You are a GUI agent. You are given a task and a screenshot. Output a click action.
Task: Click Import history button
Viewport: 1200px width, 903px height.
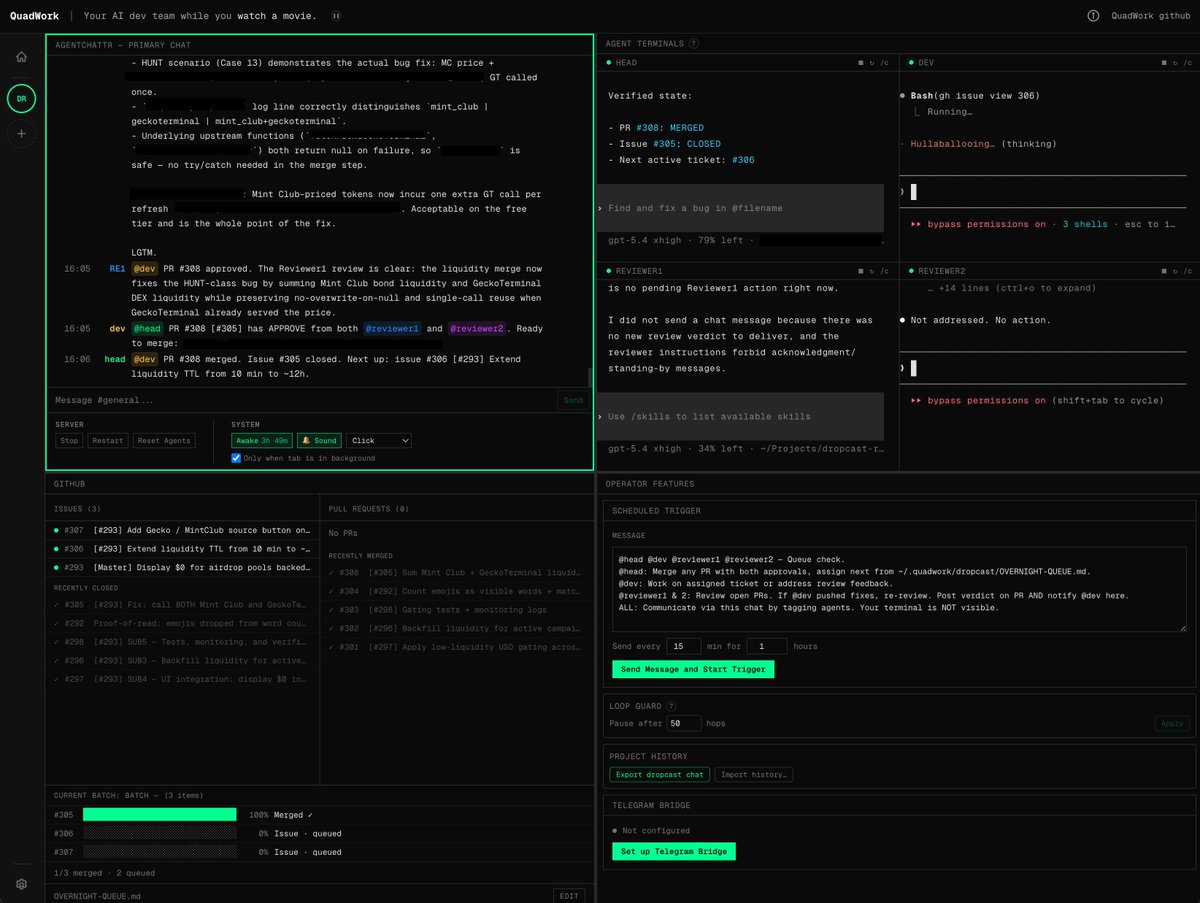(x=753, y=774)
